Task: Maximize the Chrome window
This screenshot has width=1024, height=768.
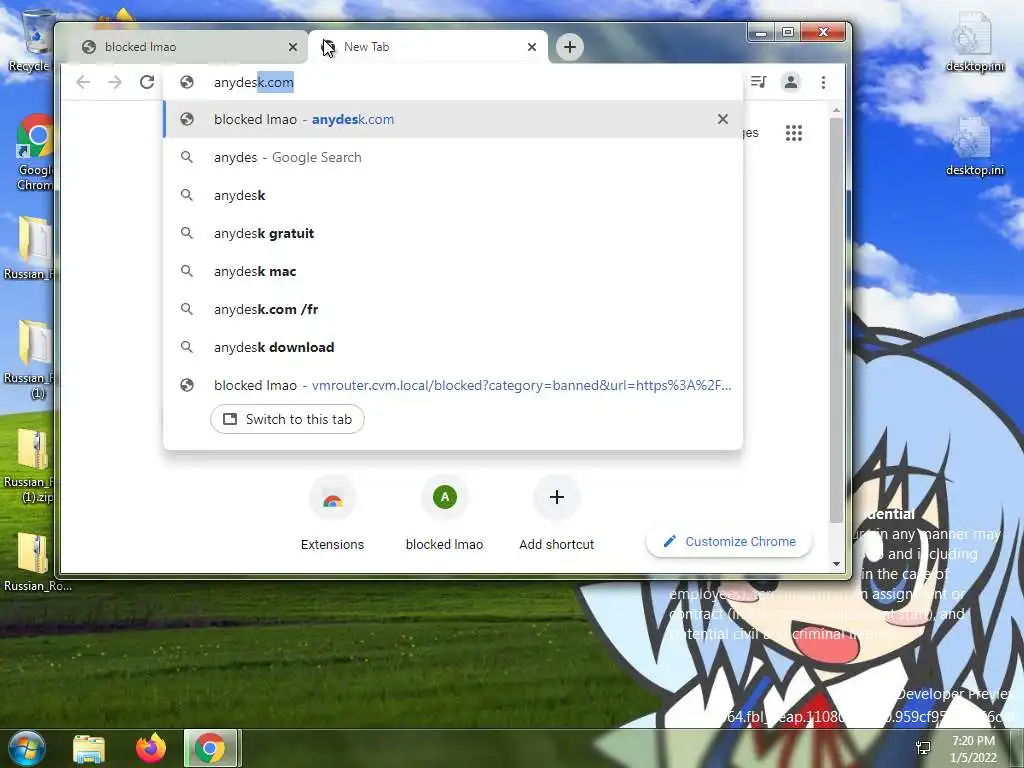Action: [788, 32]
